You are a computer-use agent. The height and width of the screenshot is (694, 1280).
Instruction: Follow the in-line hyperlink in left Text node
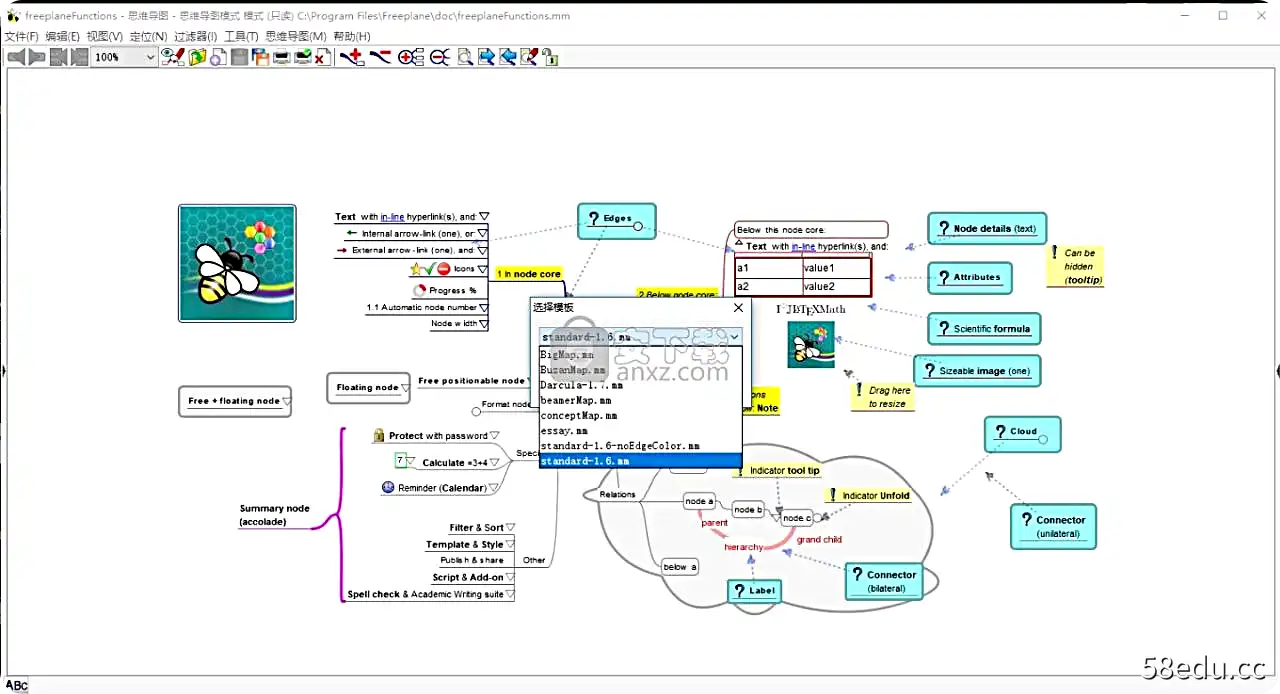tap(393, 216)
